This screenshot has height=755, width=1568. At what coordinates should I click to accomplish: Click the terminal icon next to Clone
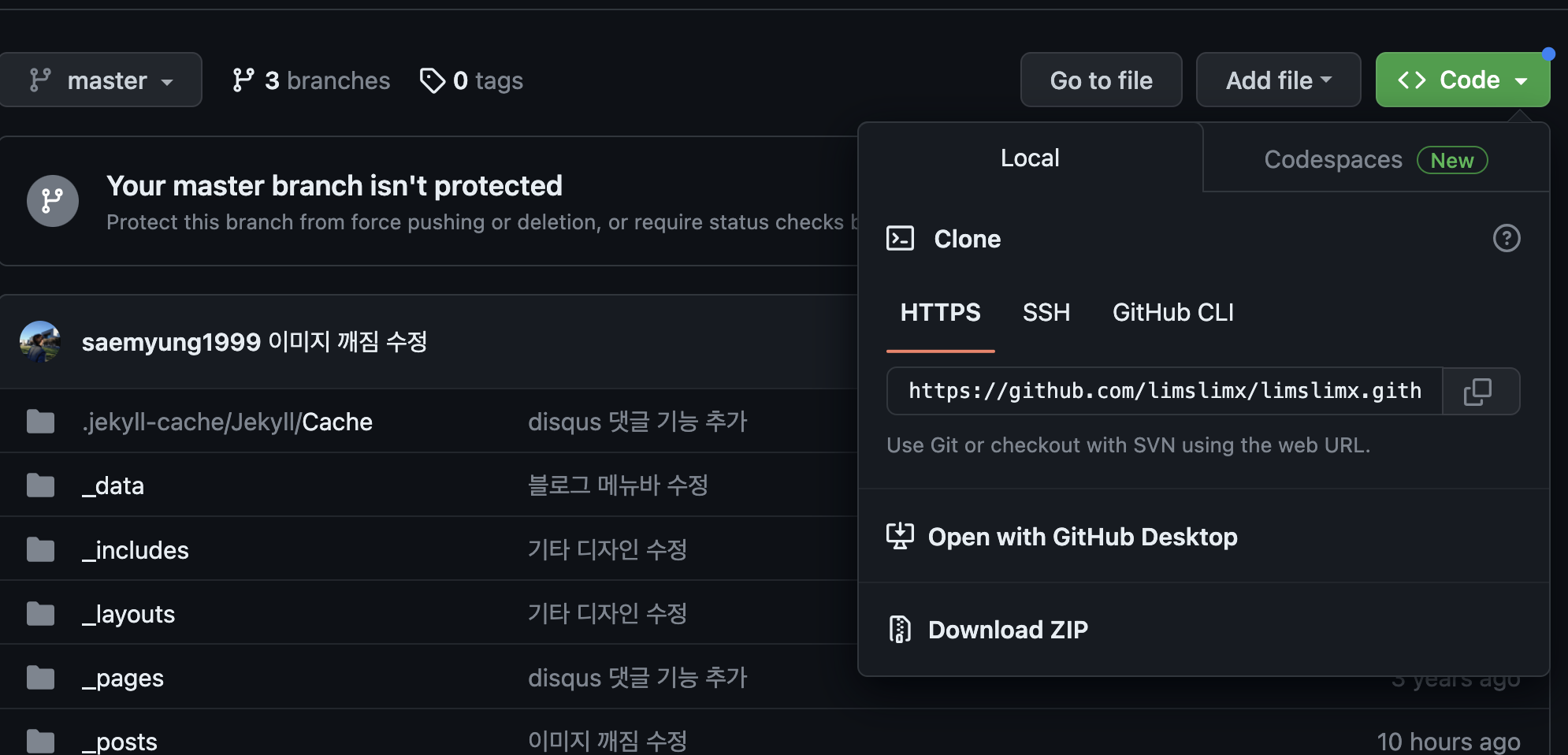click(901, 238)
